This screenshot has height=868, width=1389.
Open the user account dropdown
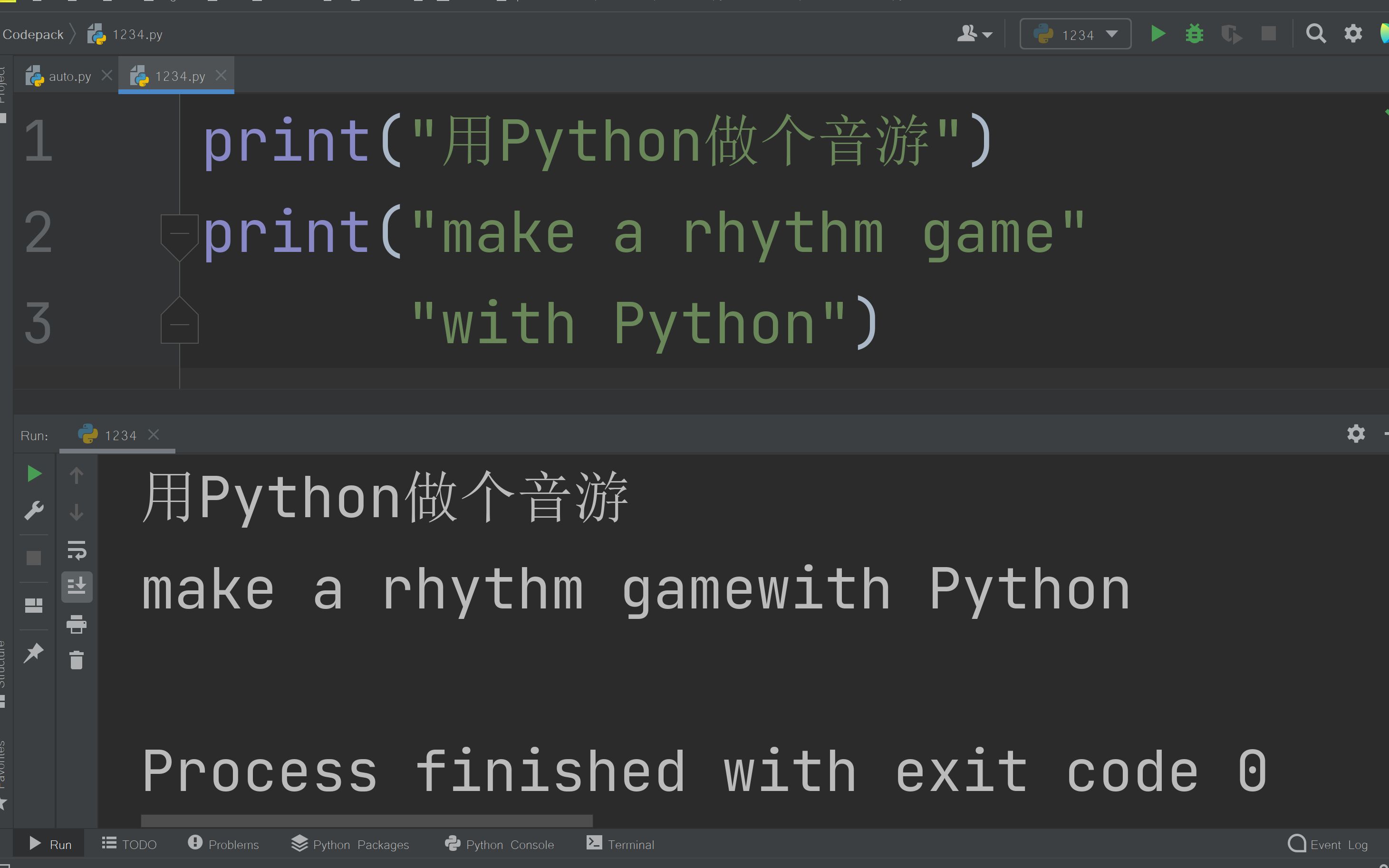coord(974,34)
